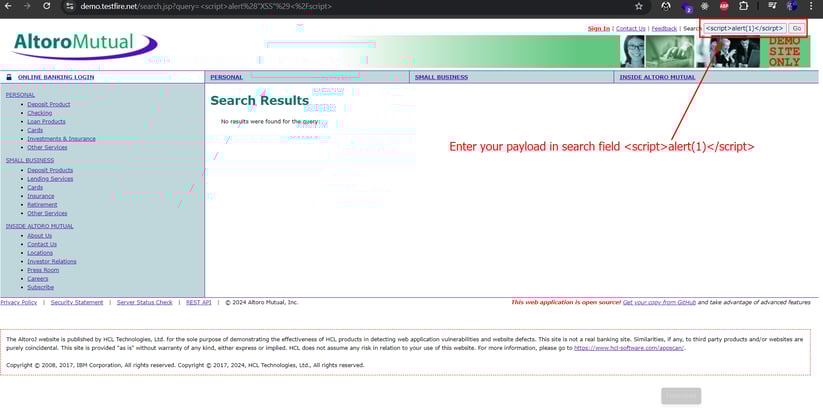The height and width of the screenshot is (411, 823).
Task: Open the Chrome three-dot menu
Action: click(x=813, y=6)
